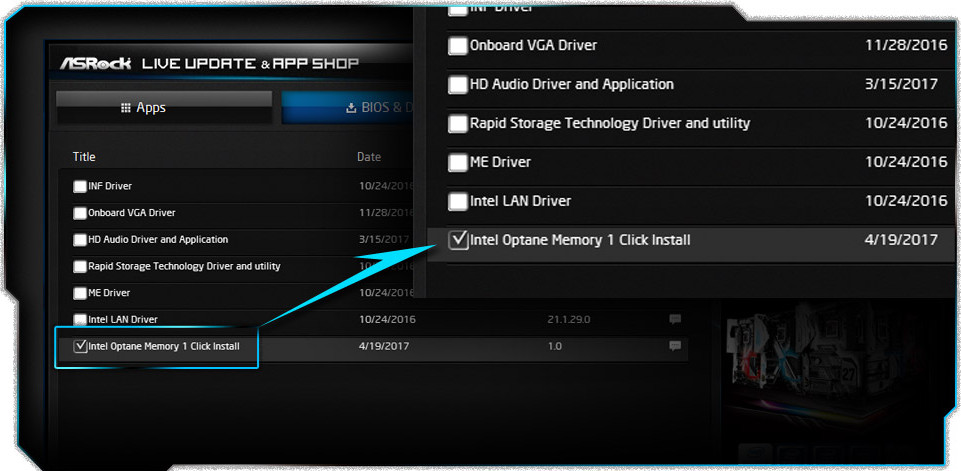Switch to the Apps tab
Screen dimensions: 961x471
tap(164, 108)
